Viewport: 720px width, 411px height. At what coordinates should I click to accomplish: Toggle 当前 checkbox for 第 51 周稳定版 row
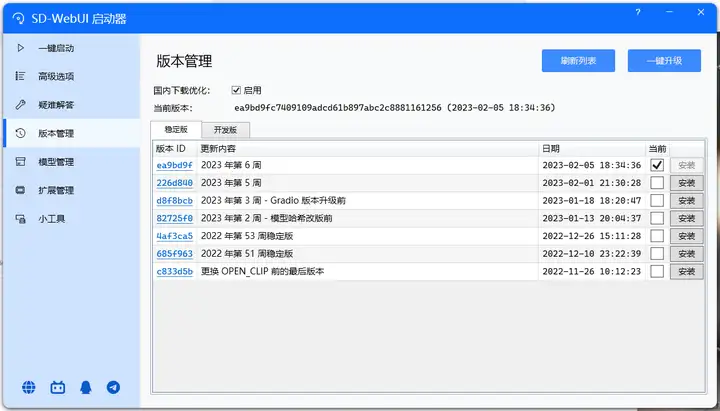pos(657,253)
